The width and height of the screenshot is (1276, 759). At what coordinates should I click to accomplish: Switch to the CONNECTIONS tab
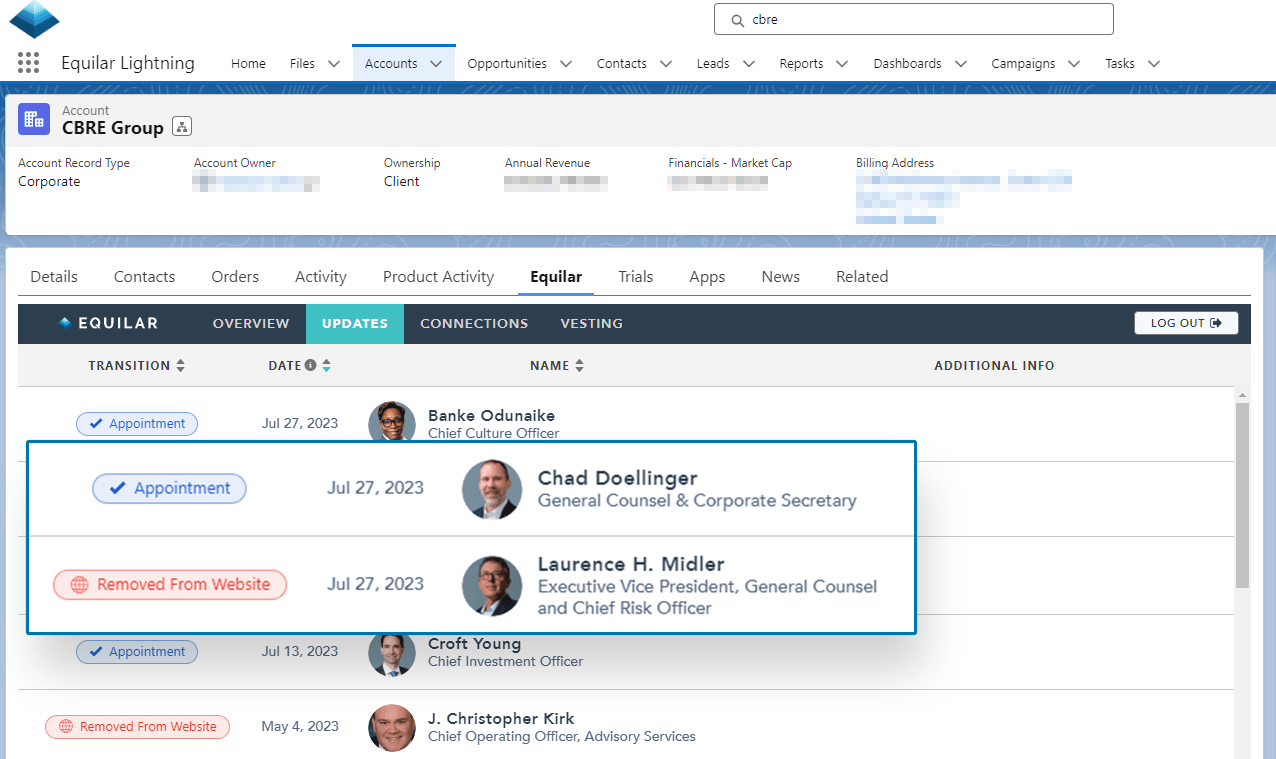pos(474,323)
